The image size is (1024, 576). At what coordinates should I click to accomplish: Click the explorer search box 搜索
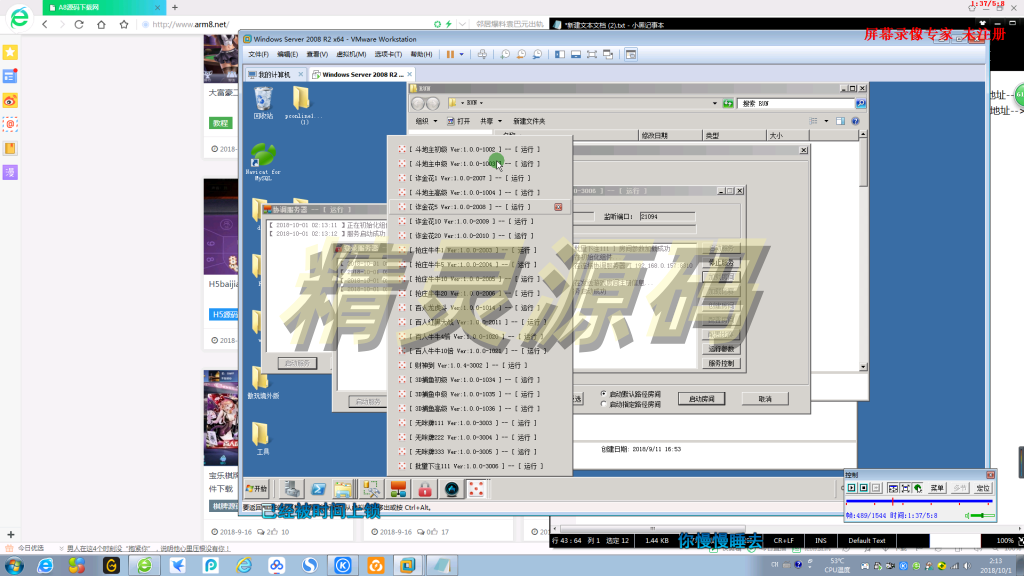[796, 103]
